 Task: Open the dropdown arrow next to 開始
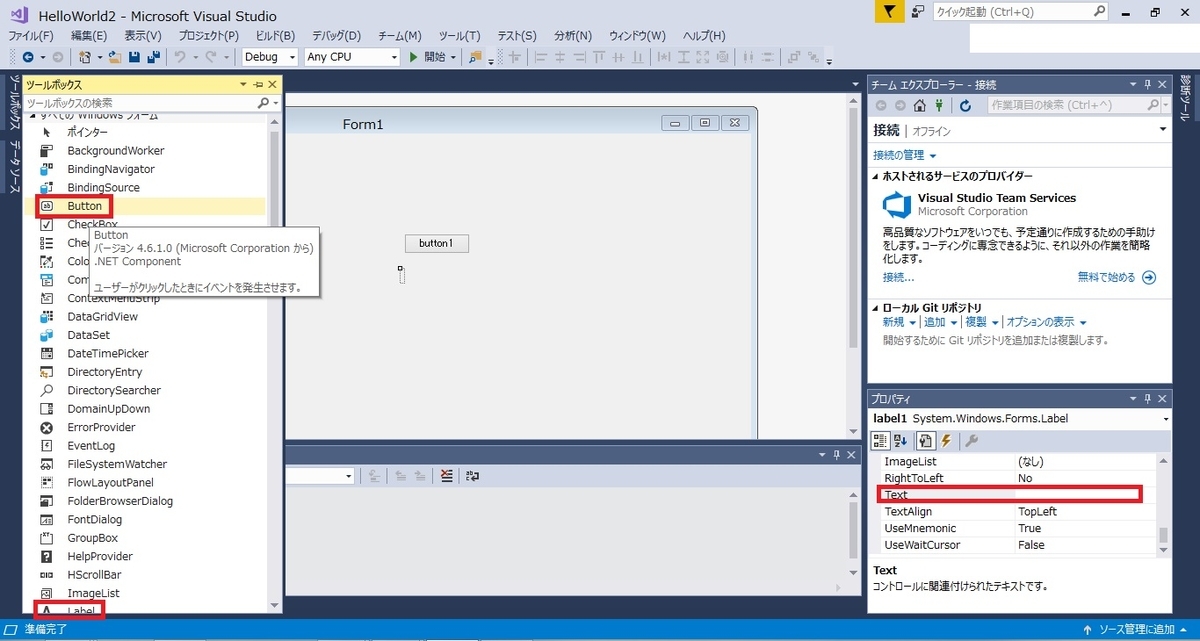[453, 57]
